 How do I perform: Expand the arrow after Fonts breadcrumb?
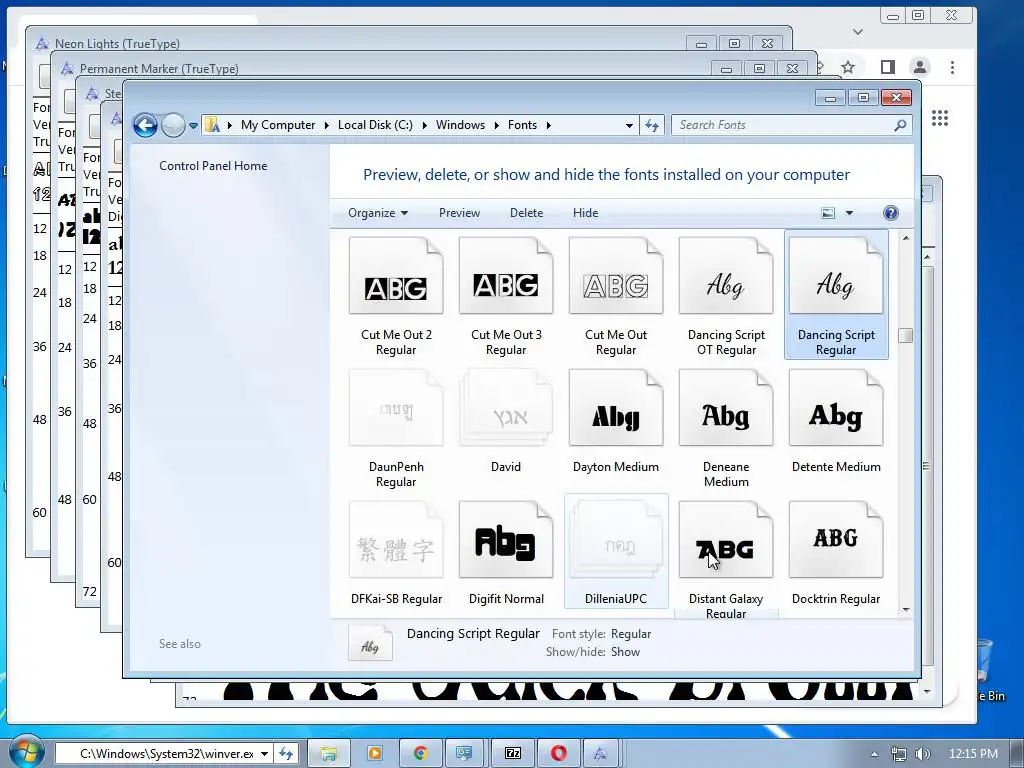[549, 125]
